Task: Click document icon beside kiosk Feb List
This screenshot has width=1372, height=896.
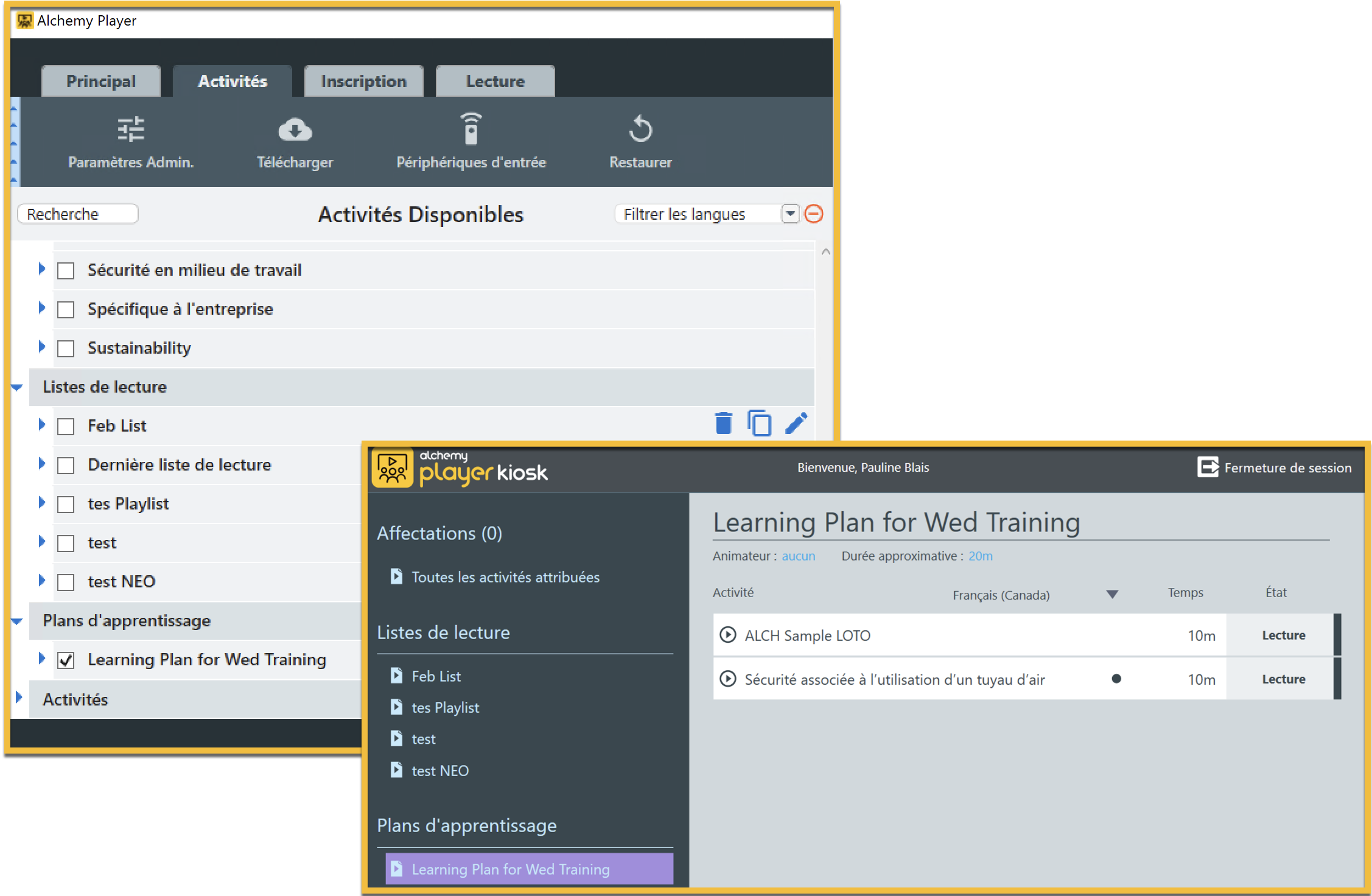Action: pyautogui.click(x=396, y=675)
